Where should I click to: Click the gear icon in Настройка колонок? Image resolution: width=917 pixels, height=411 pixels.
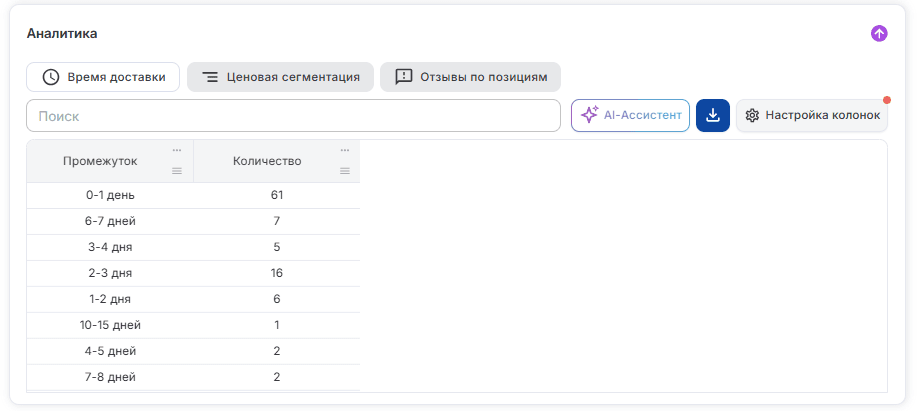(x=752, y=116)
